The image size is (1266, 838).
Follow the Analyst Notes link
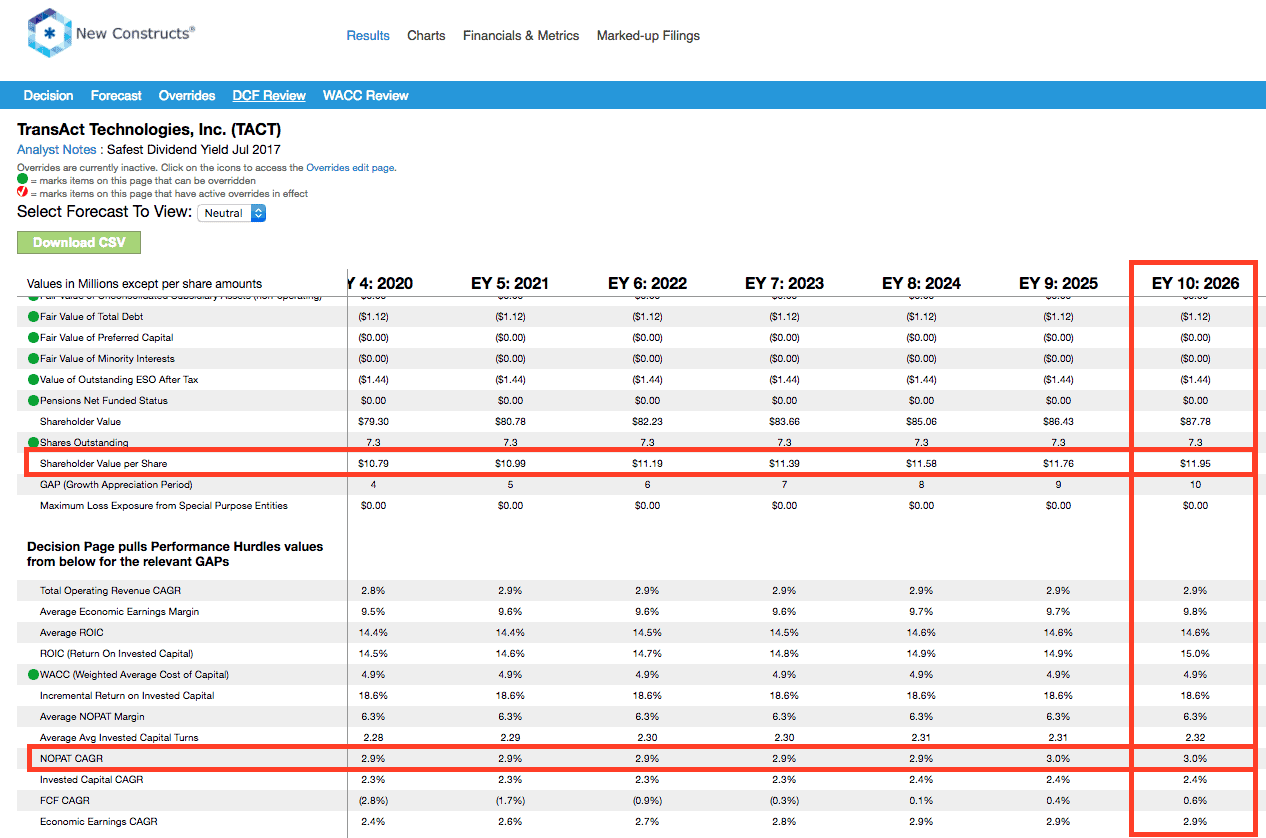[x=57, y=150]
